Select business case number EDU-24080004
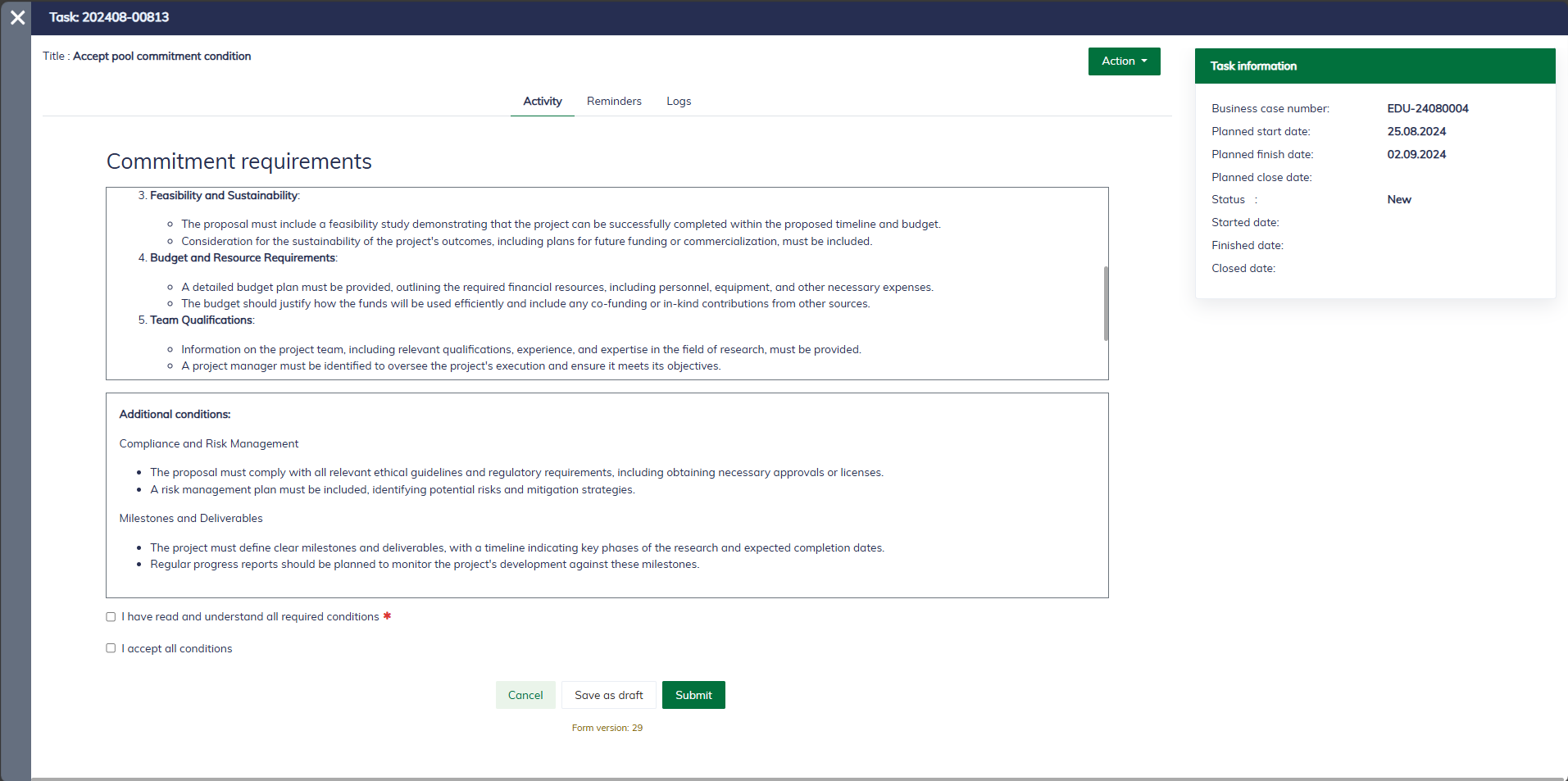 tap(1427, 108)
